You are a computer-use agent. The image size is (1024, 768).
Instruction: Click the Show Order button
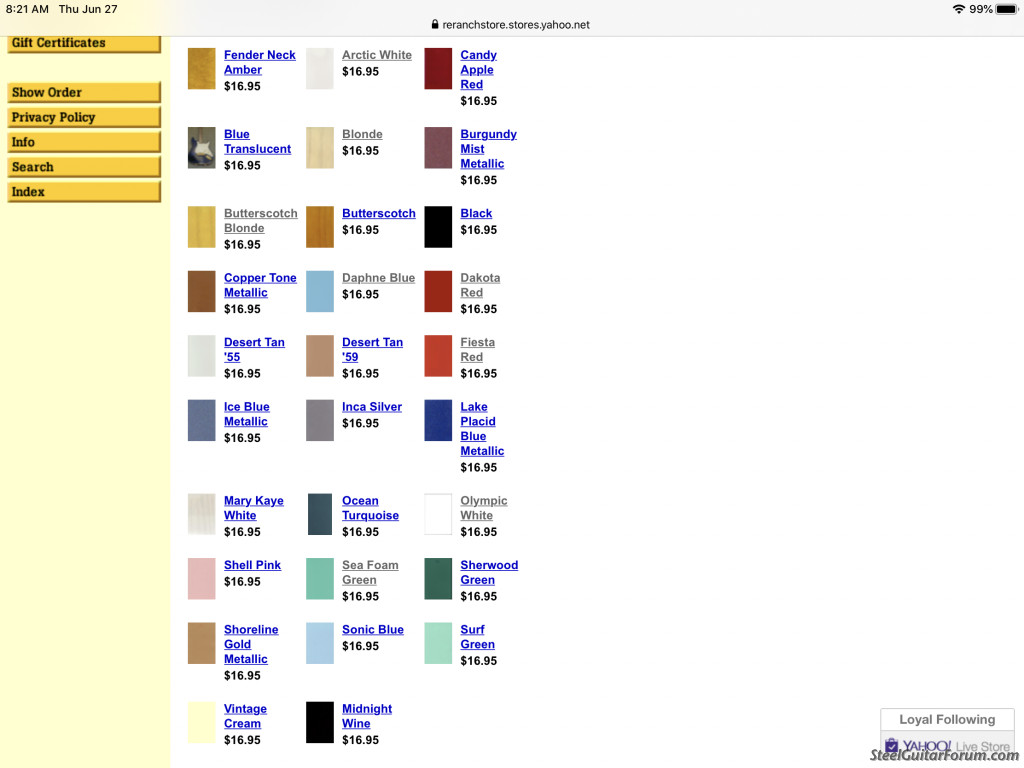[84, 93]
